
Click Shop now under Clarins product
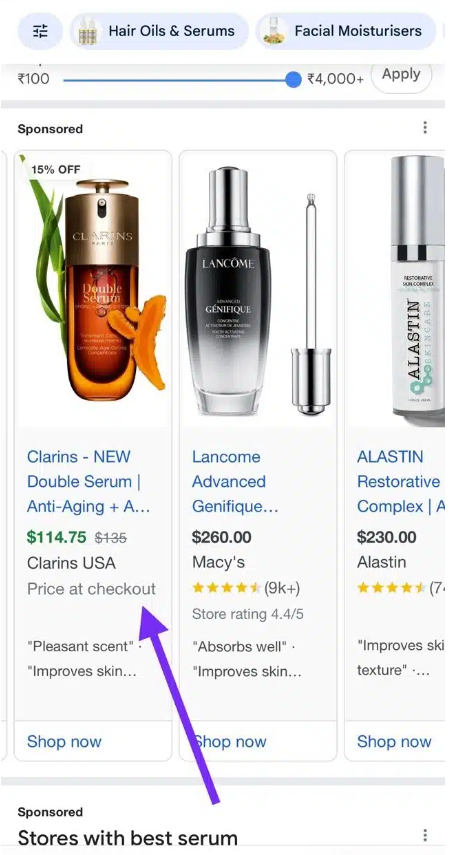[64, 742]
